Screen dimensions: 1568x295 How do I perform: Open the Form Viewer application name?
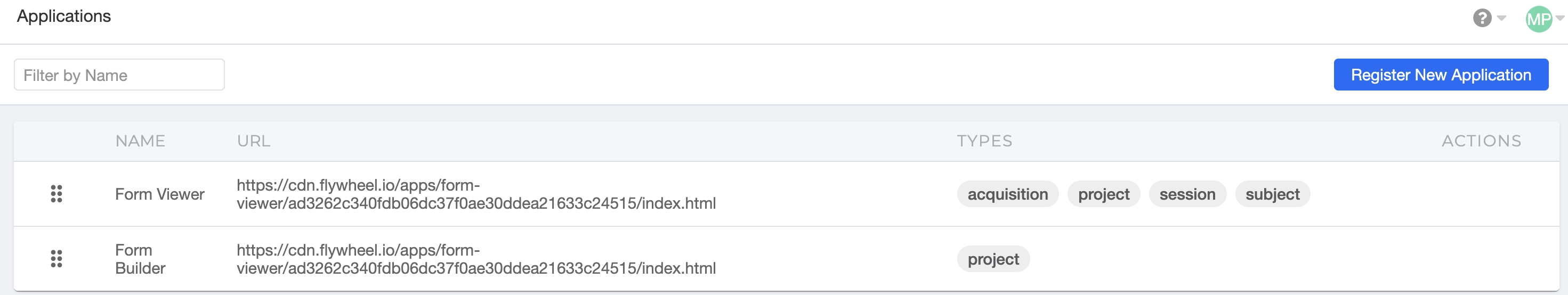[x=159, y=194]
